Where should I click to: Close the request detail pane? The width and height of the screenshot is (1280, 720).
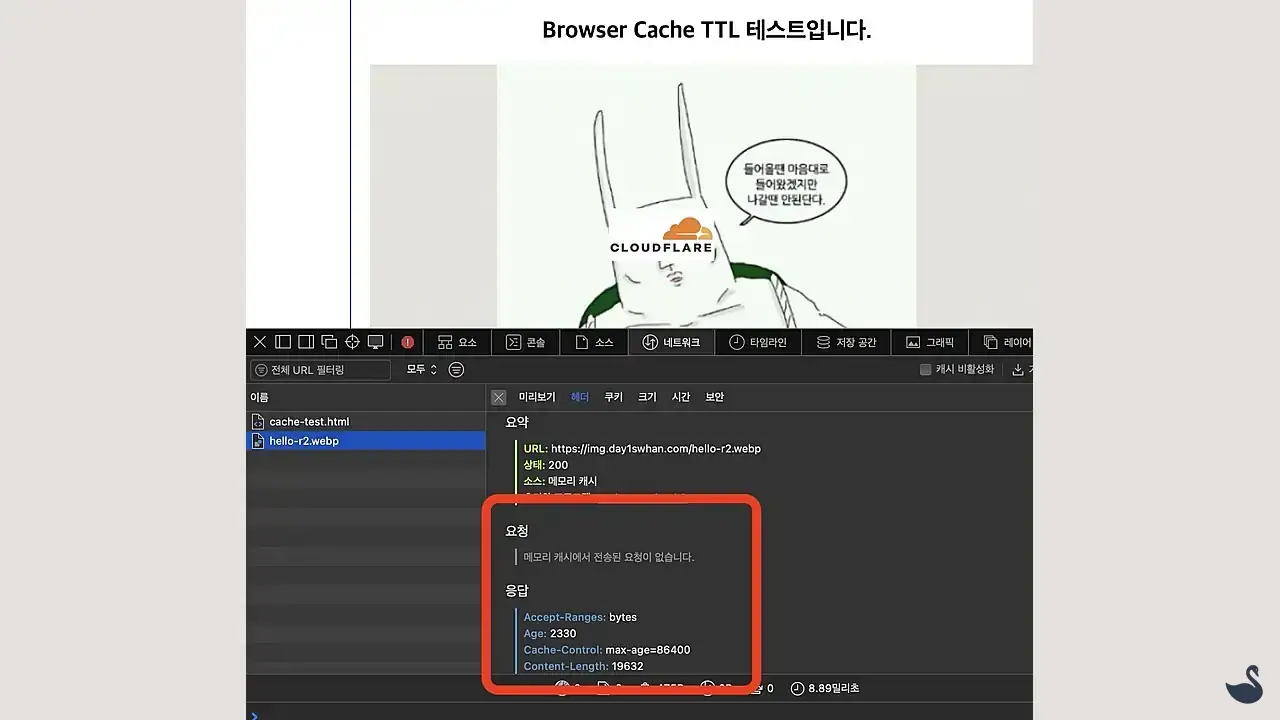498,397
